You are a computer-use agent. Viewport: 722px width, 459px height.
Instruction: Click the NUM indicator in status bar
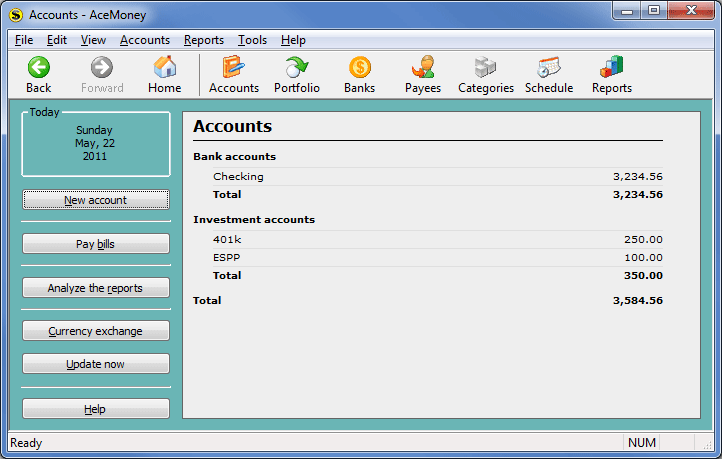tap(641, 442)
